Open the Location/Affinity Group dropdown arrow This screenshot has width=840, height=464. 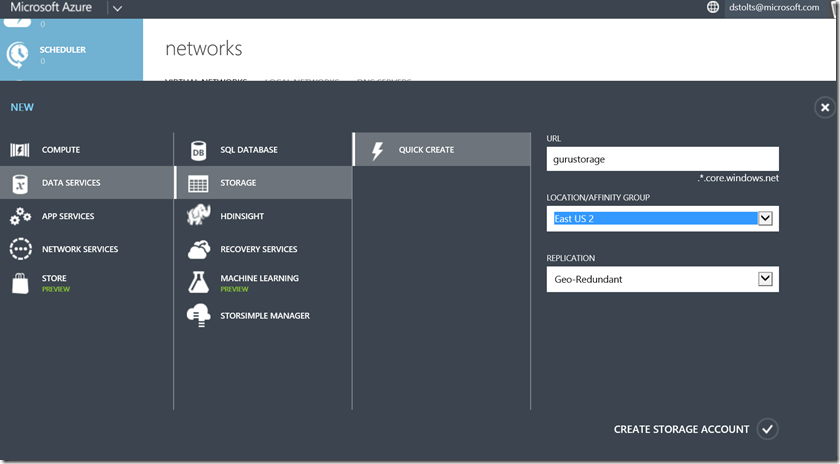765,218
